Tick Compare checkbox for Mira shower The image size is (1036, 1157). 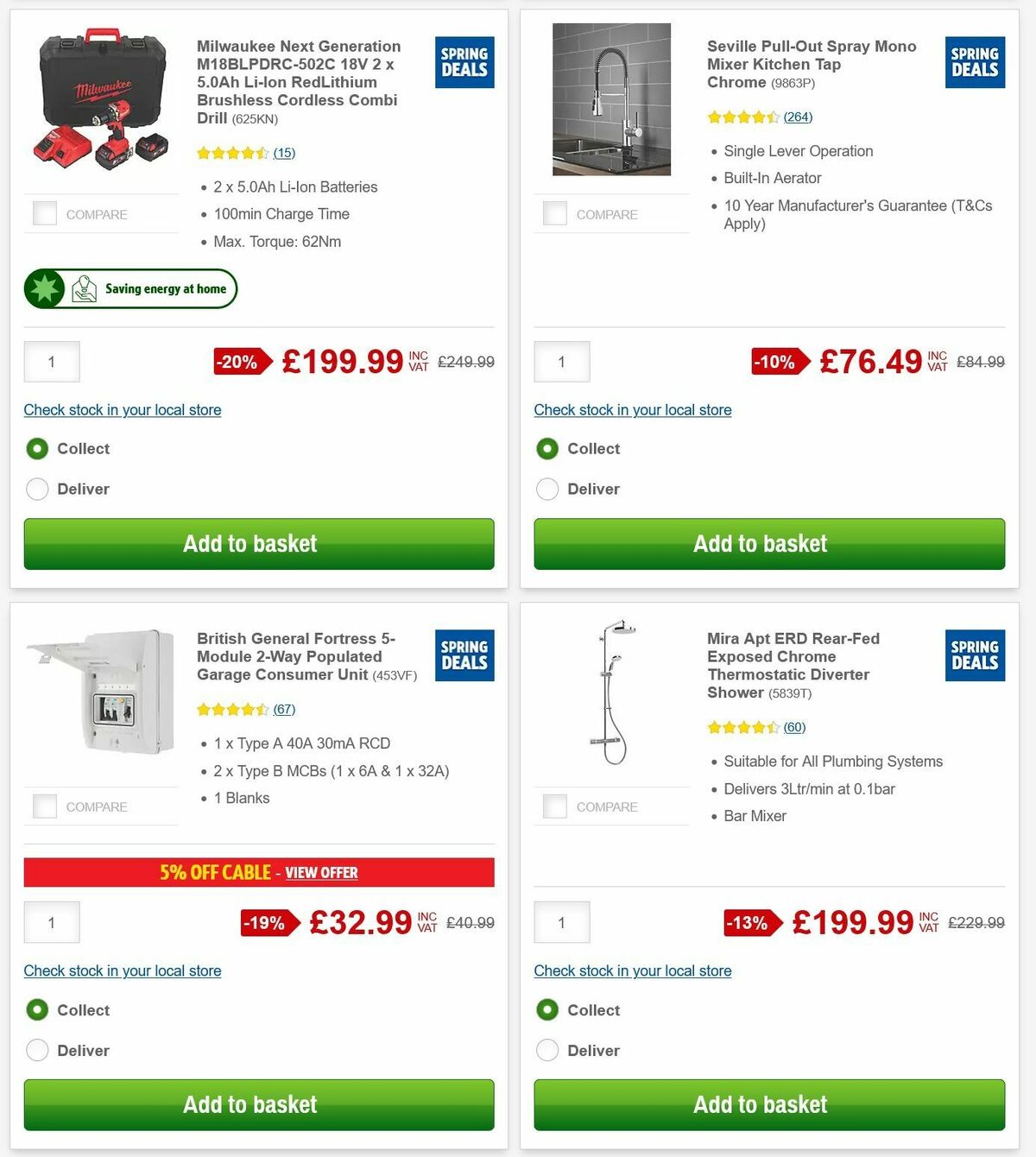[x=554, y=806]
